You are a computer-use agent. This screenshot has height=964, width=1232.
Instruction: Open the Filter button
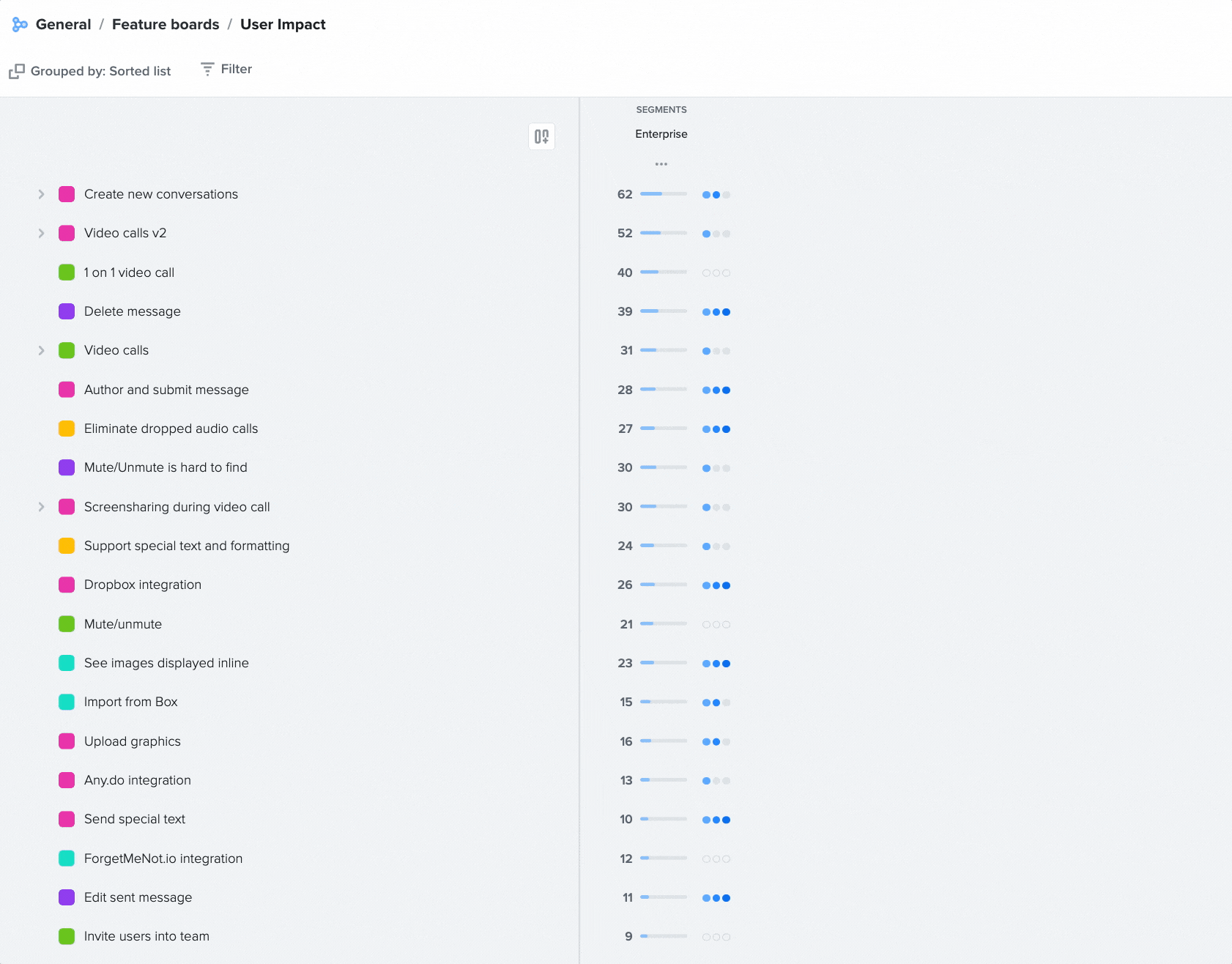(226, 69)
